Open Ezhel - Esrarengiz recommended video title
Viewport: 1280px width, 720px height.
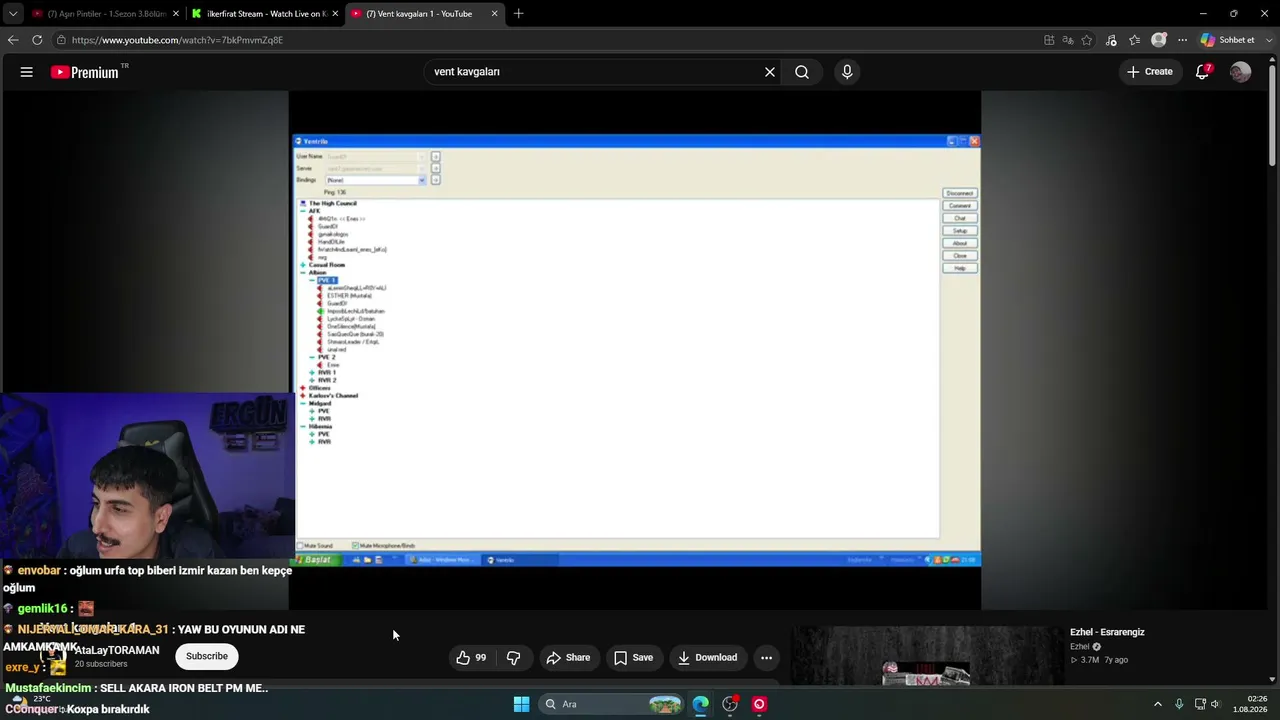1107,632
